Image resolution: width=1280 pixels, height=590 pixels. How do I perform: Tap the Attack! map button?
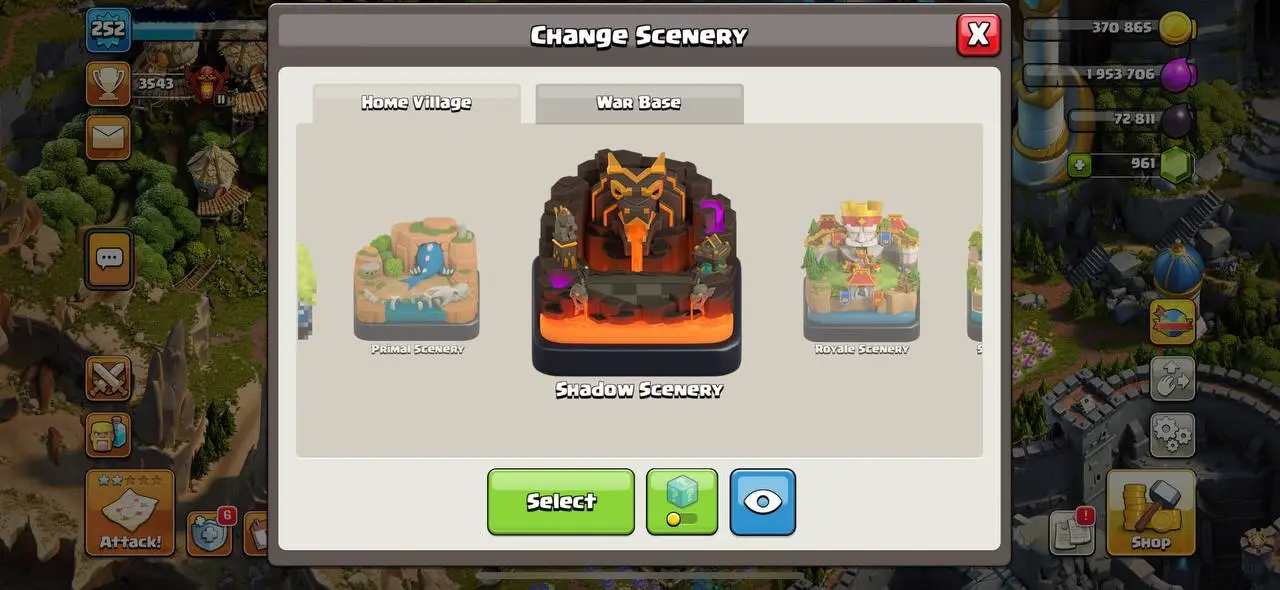130,513
